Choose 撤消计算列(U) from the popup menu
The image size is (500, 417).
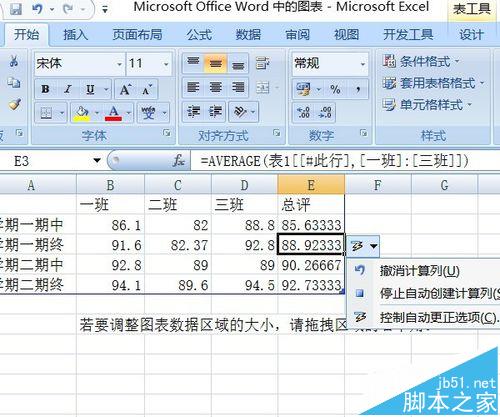point(419,271)
